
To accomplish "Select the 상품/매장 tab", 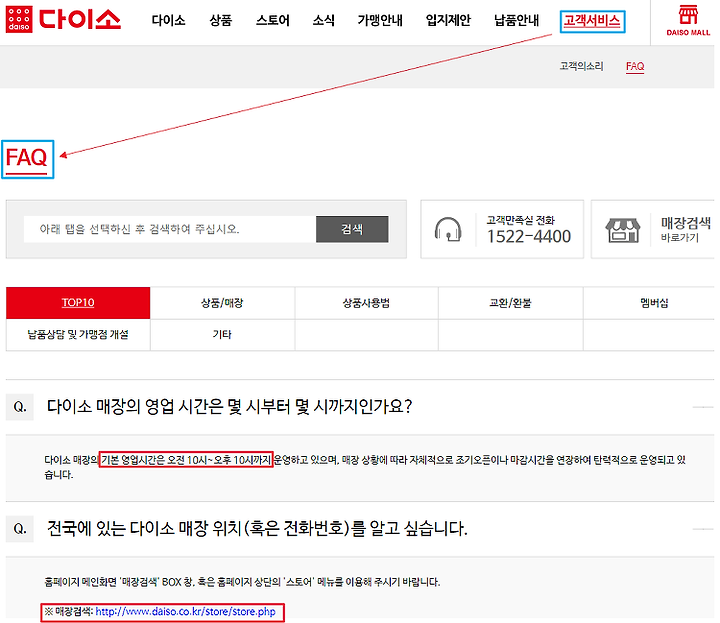I will tap(222, 303).
